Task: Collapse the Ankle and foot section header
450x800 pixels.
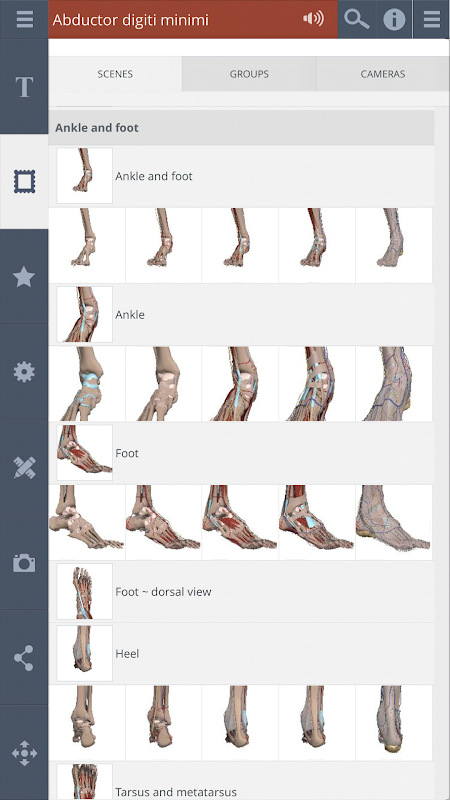Action: 241,128
